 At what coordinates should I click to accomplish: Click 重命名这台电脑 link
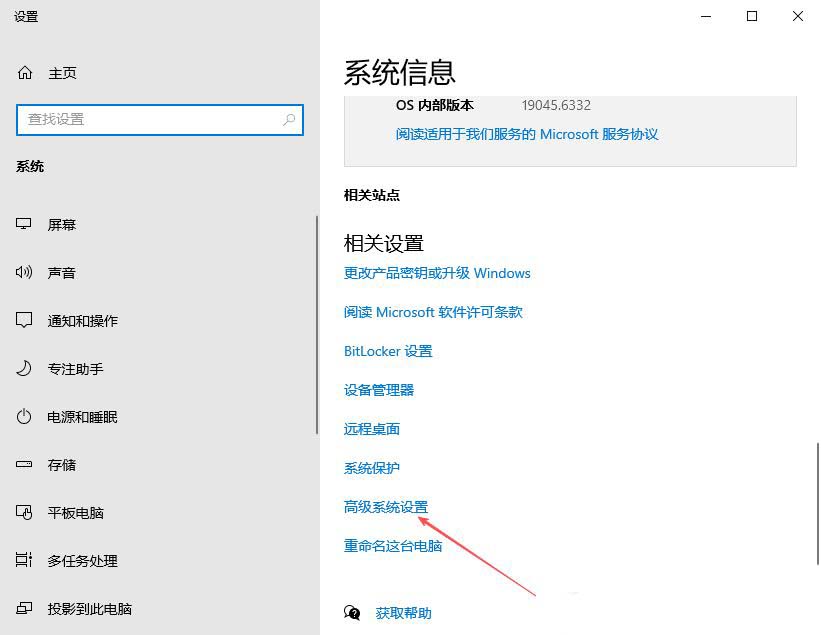coord(393,545)
